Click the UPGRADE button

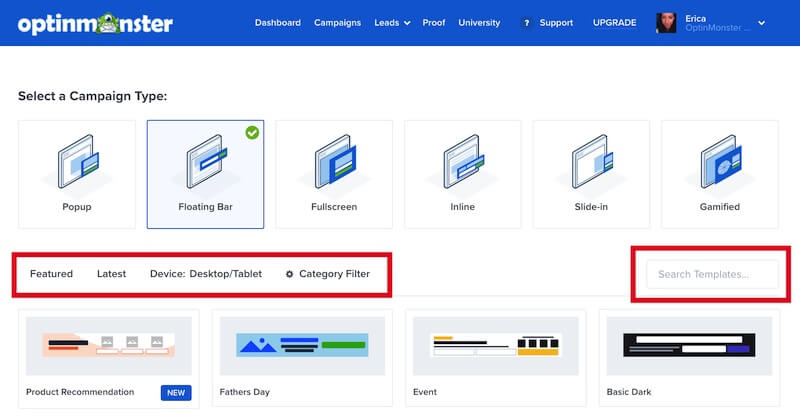[614, 23]
